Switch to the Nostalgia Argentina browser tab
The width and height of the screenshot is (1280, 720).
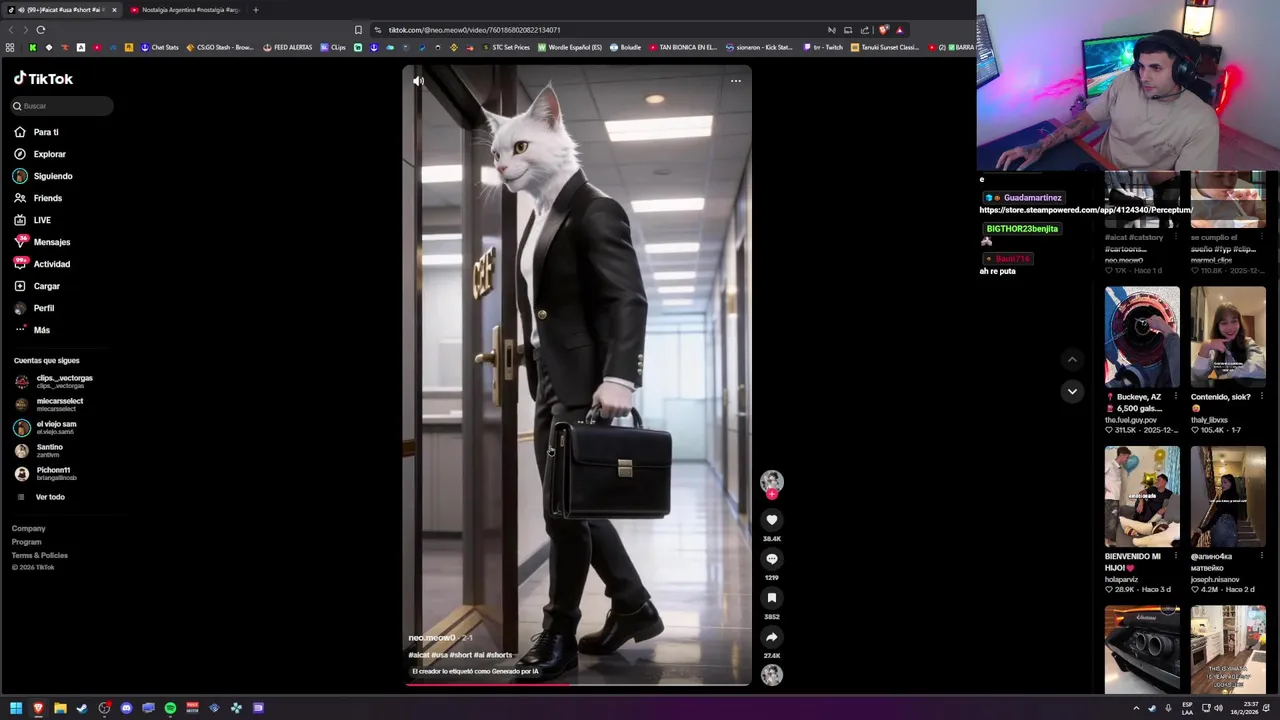point(184,10)
